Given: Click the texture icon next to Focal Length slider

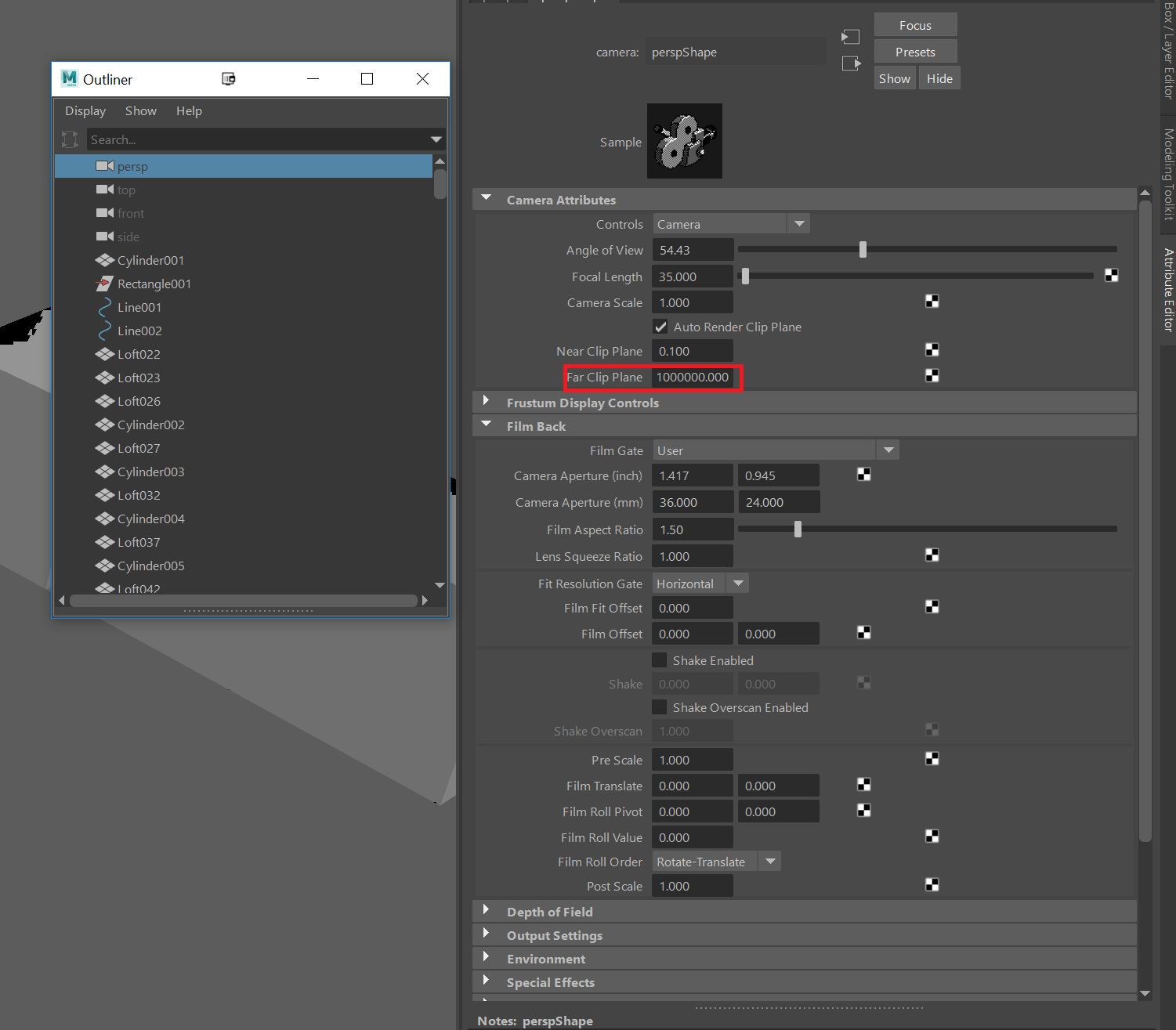Looking at the screenshot, I should pyautogui.click(x=1111, y=276).
